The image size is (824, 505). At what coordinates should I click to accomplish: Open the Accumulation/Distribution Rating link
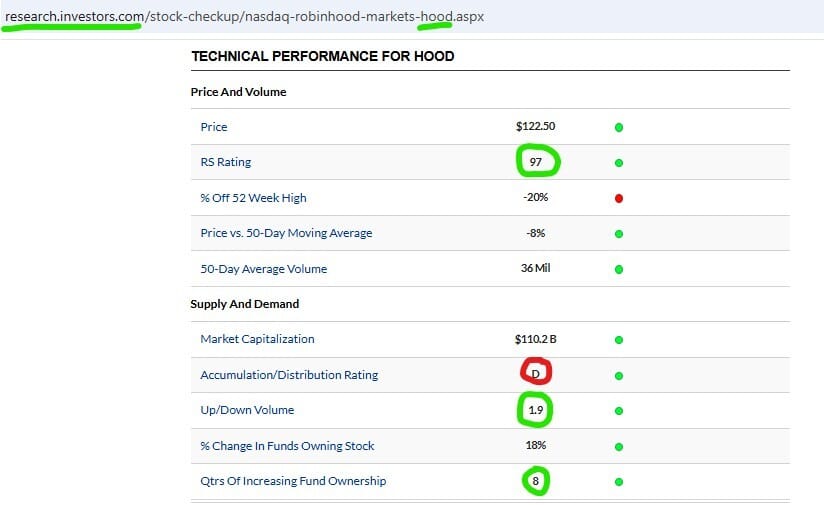289,375
